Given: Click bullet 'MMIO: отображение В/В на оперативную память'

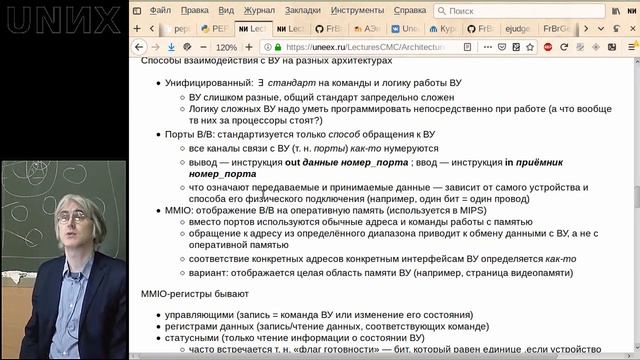Looking at the screenshot, I should 326,211.
